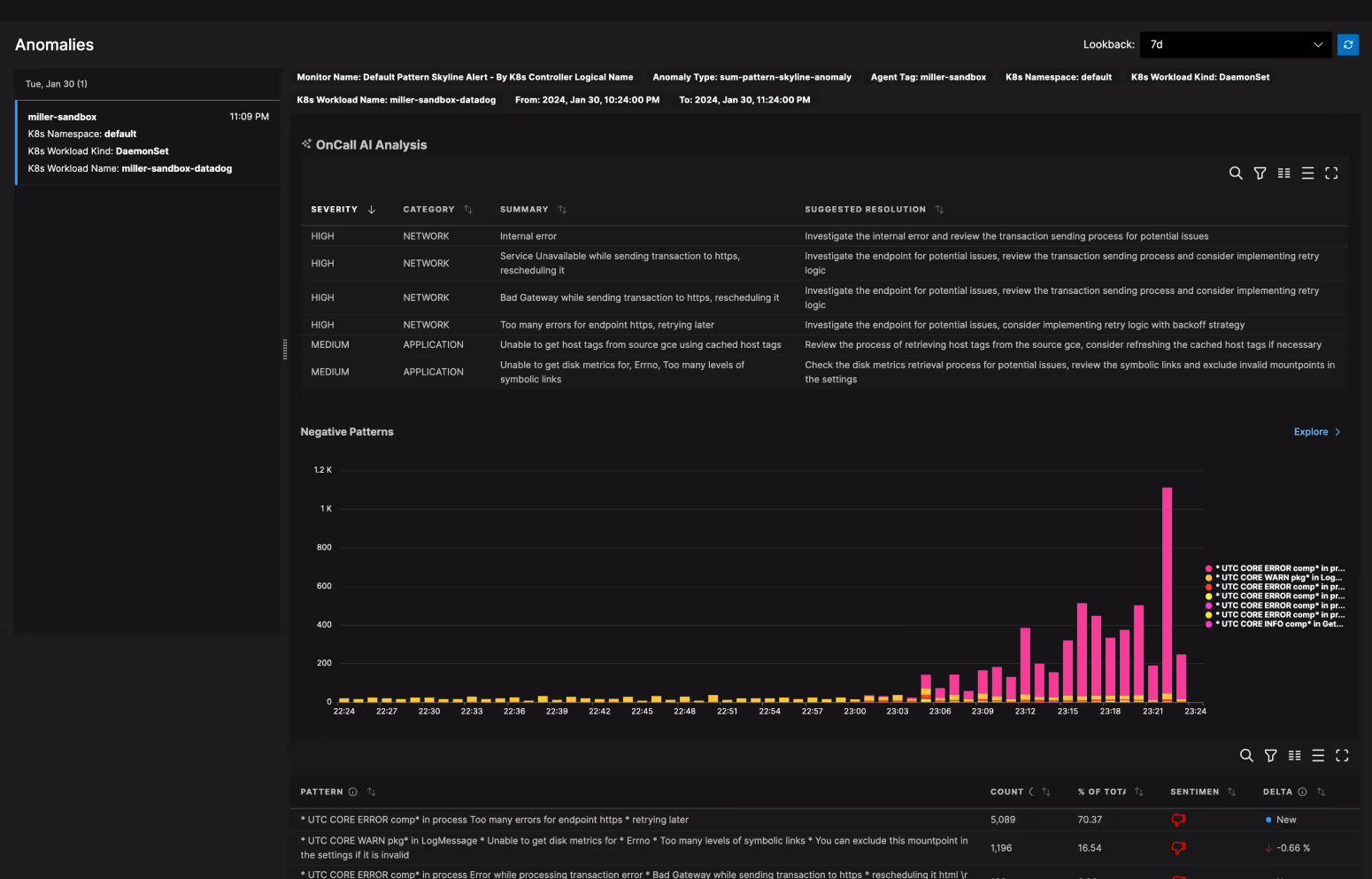Expand the patterns table to fullscreen

point(1342,755)
